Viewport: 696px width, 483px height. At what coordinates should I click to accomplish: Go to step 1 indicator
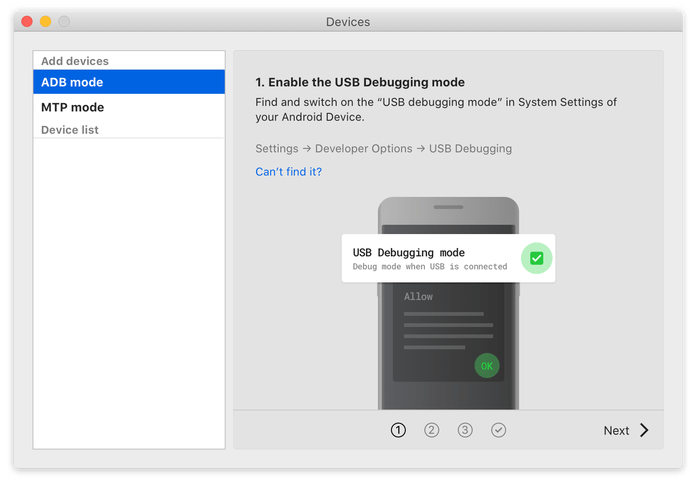point(398,430)
